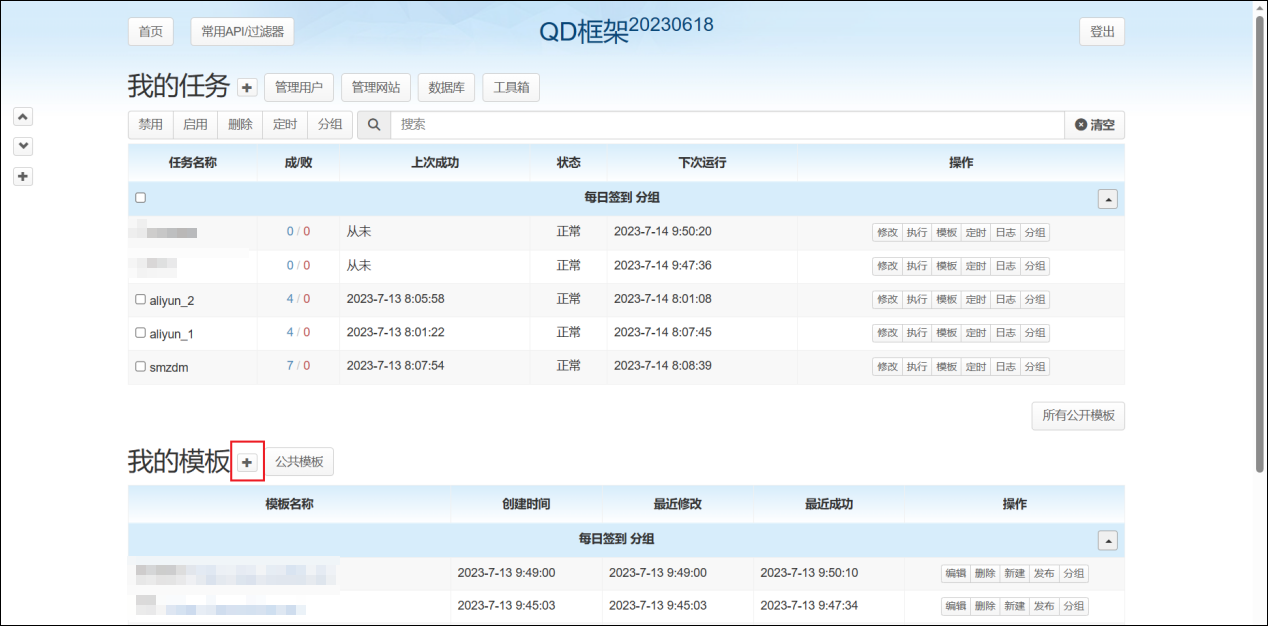Click the plus icon beside 我的模板

(x=247, y=462)
